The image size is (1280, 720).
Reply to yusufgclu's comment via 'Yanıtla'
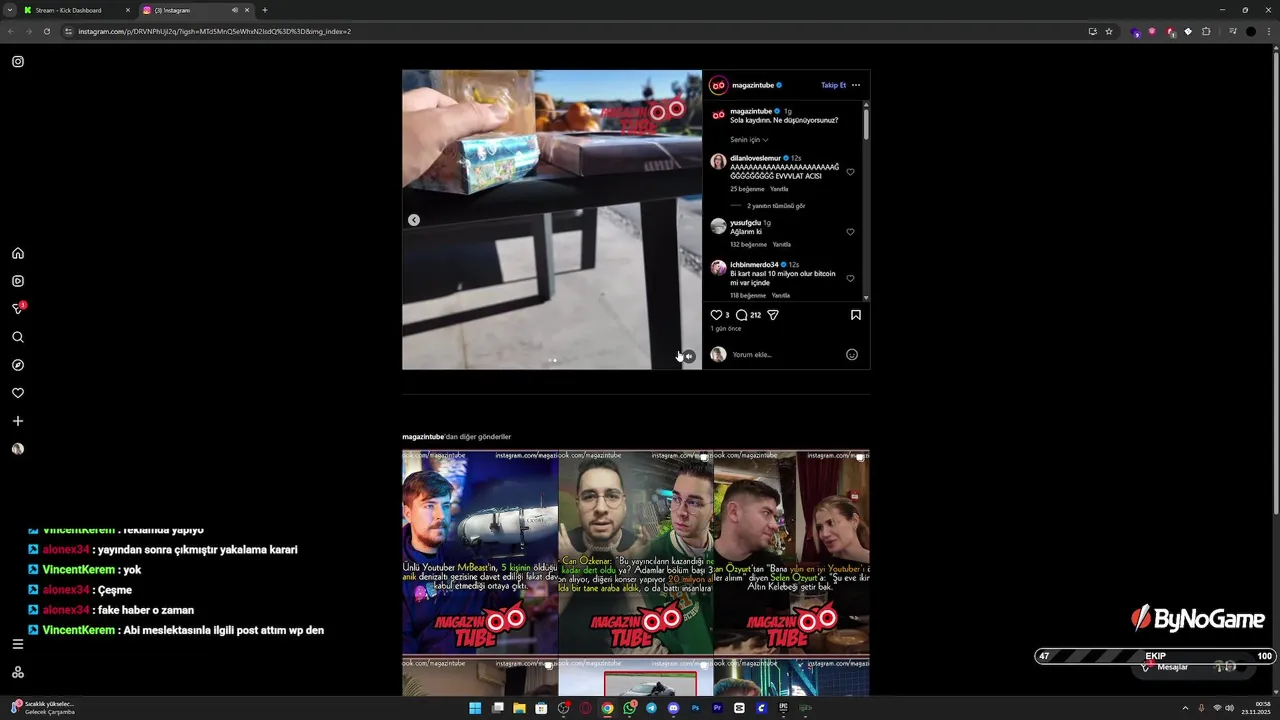tap(782, 244)
